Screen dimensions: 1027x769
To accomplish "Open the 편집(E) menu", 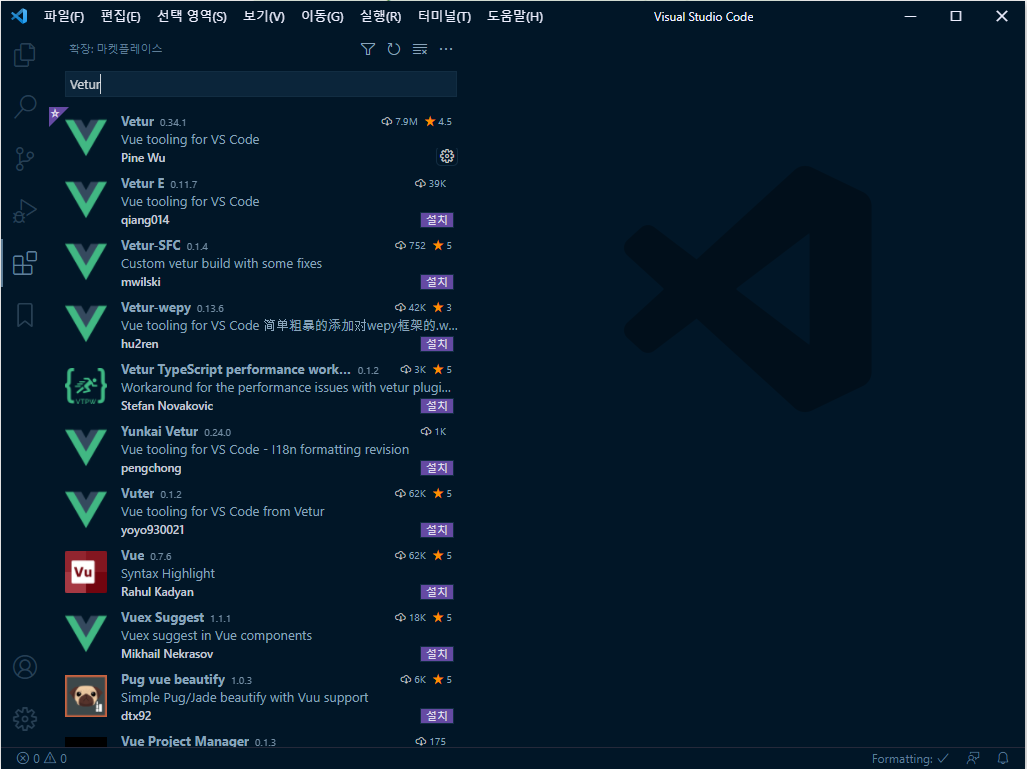I will click(121, 16).
